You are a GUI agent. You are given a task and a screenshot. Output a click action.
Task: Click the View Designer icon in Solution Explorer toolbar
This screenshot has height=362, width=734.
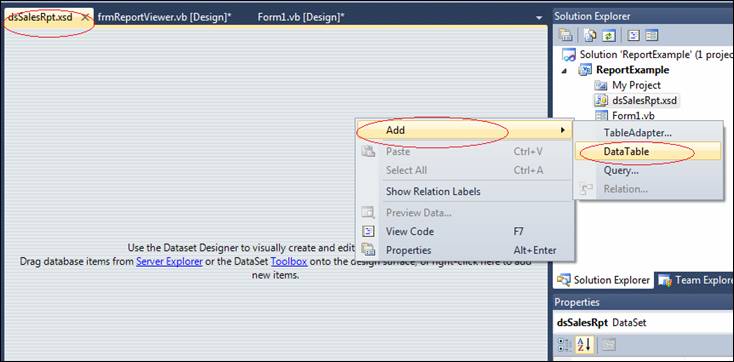click(652, 36)
